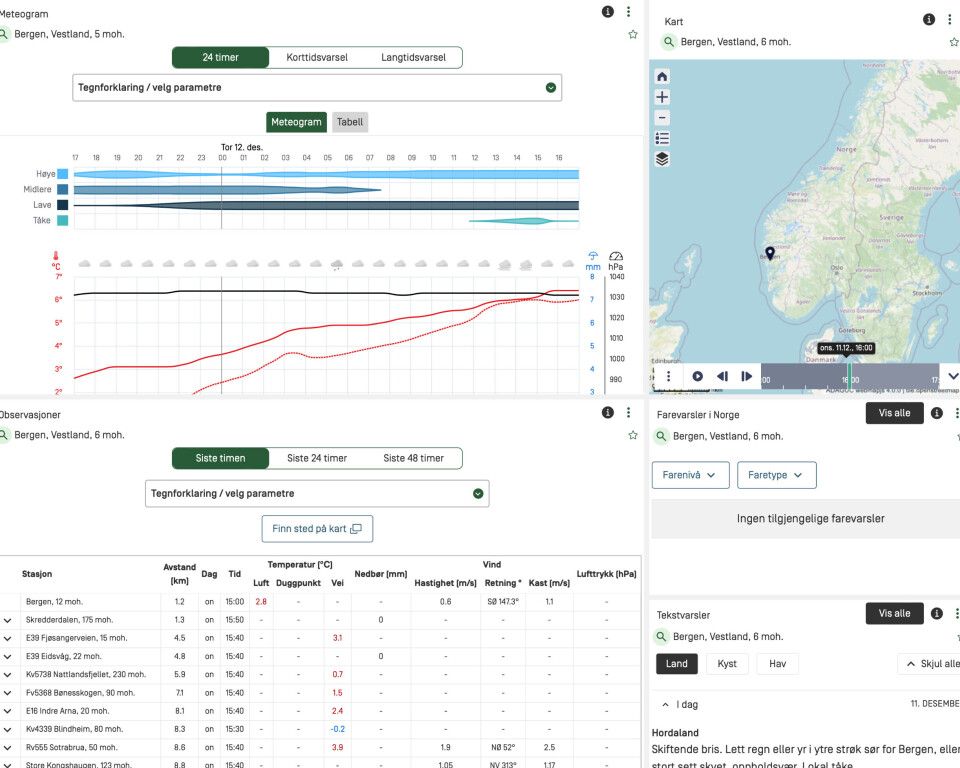Expand meteogram Tegnforklaring parameter dropdown
The image size is (960, 768).
point(317,88)
